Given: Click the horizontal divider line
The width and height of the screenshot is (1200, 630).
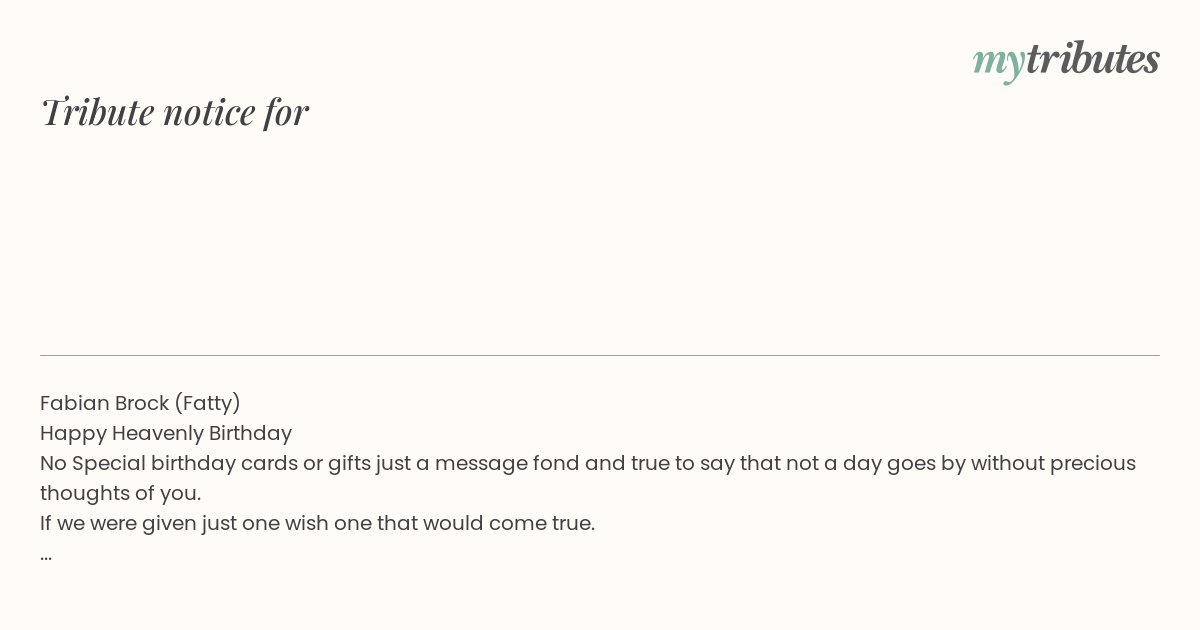Looking at the screenshot, I should [x=600, y=355].
